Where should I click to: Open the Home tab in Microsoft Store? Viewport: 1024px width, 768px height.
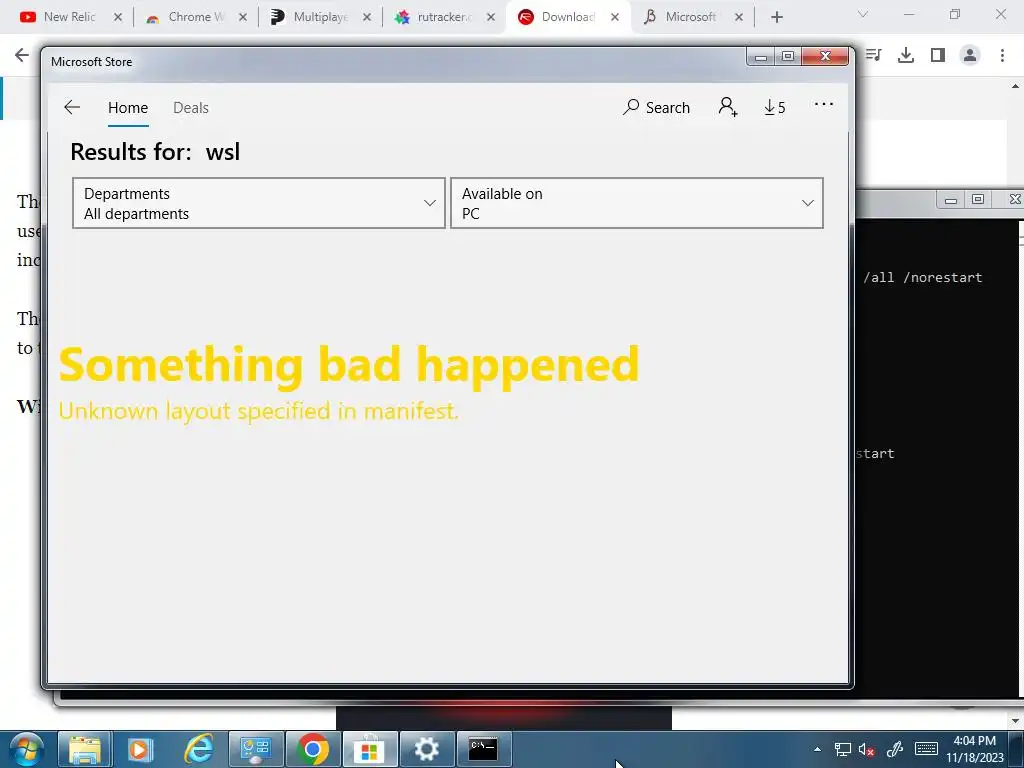pos(128,108)
